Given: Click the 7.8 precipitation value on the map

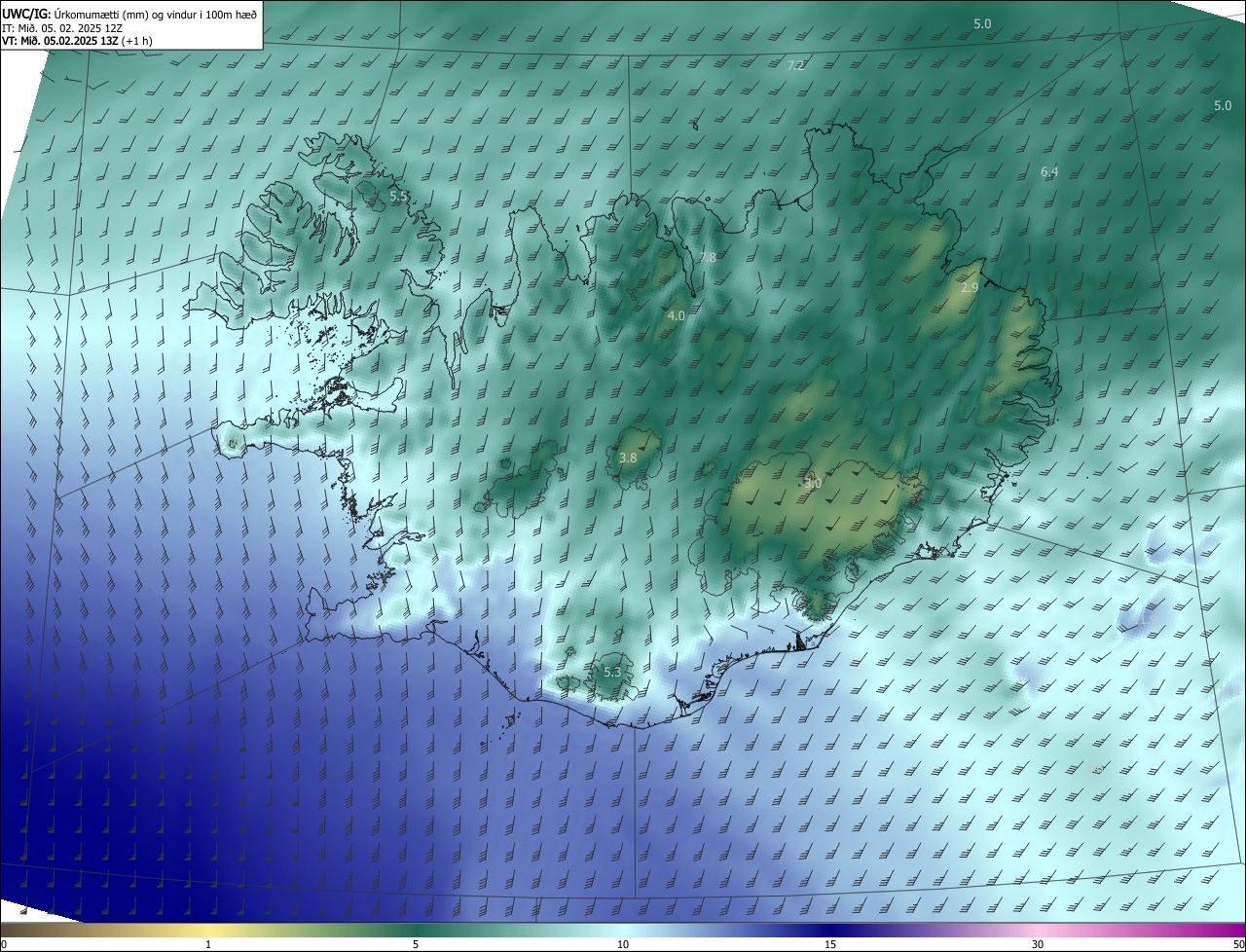Looking at the screenshot, I should click(708, 258).
